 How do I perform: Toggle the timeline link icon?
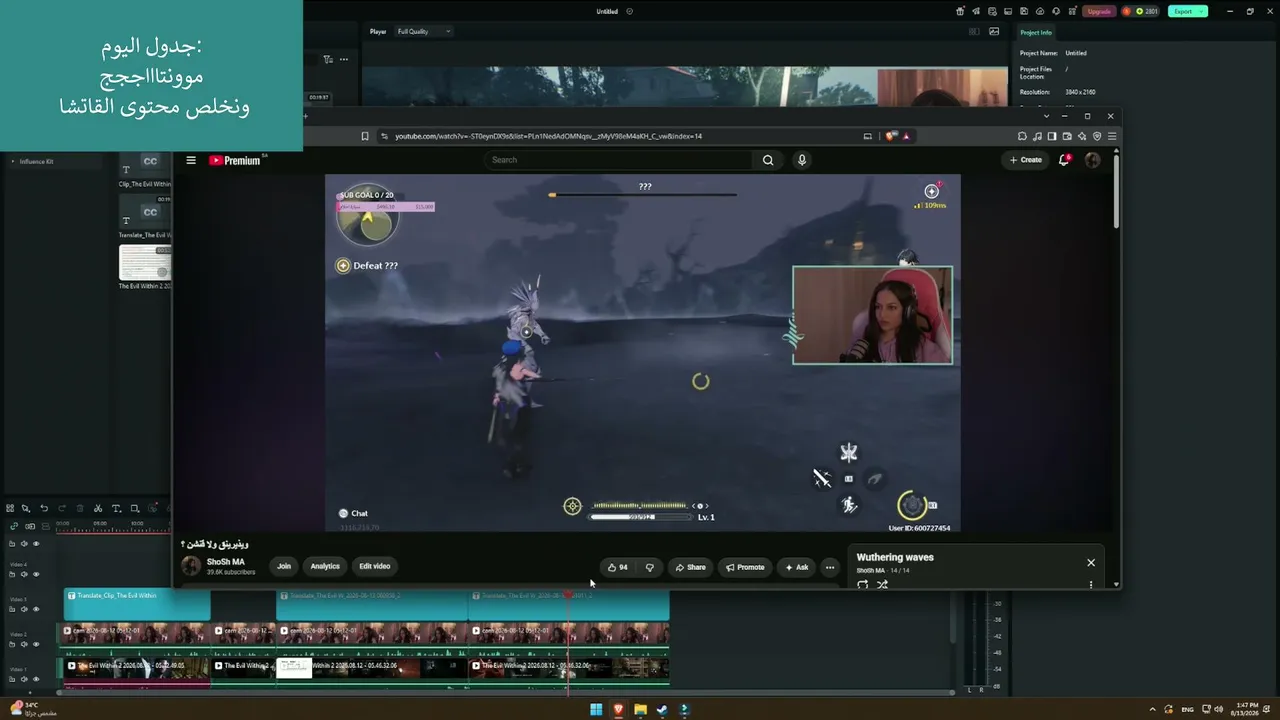(14, 526)
